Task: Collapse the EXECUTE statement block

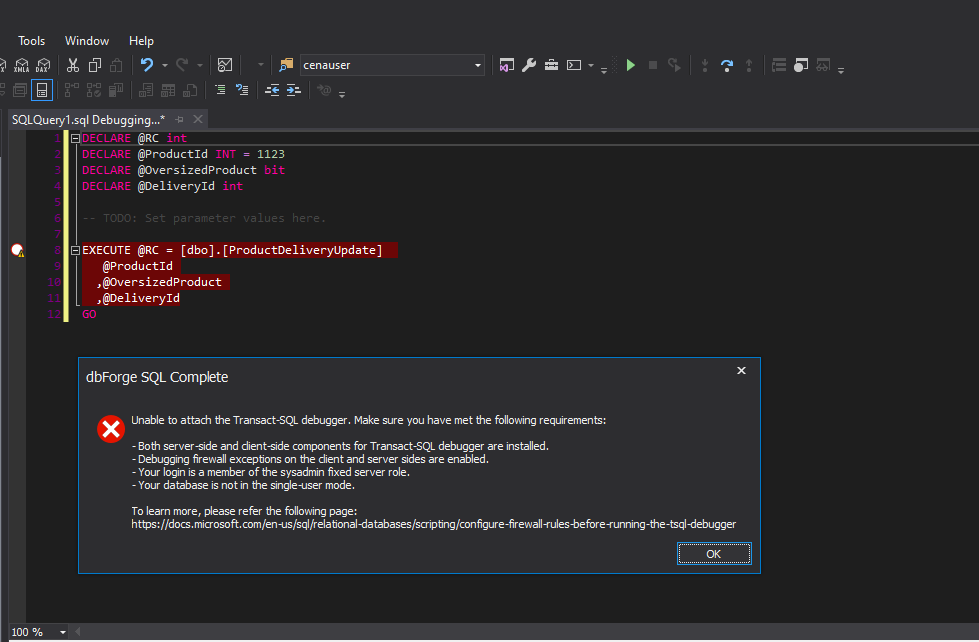Action: (75, 250)
